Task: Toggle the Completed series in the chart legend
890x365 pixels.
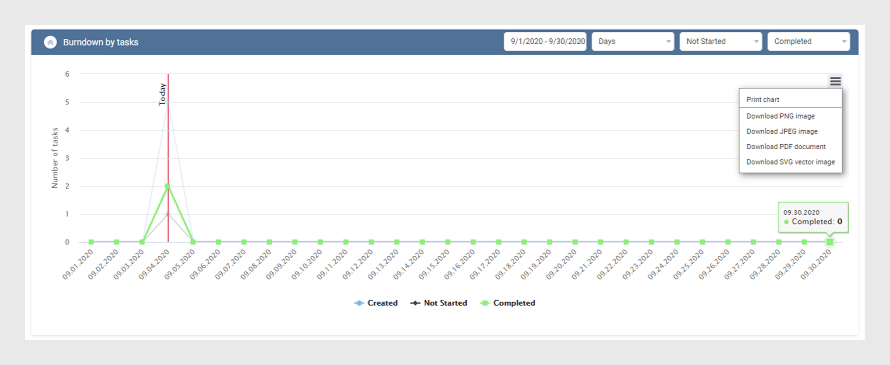Action: [x=507, y=303]
